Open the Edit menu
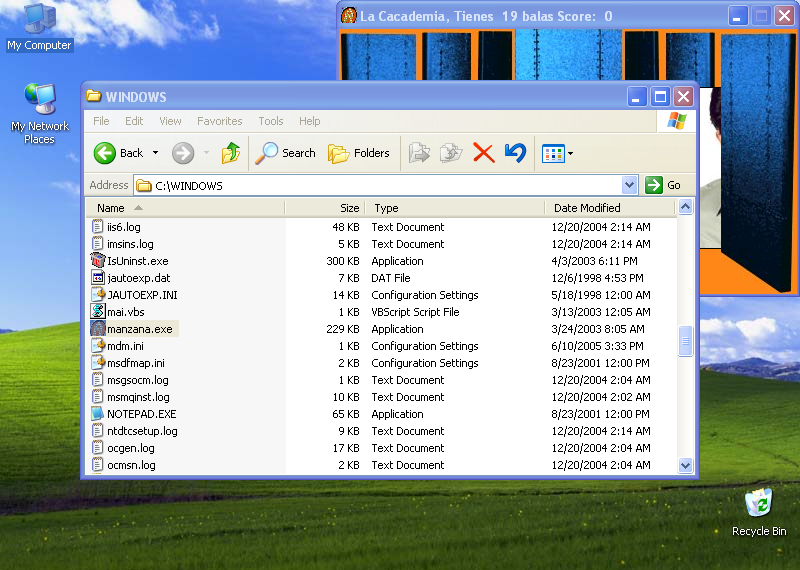 click(x=134, y=121)
